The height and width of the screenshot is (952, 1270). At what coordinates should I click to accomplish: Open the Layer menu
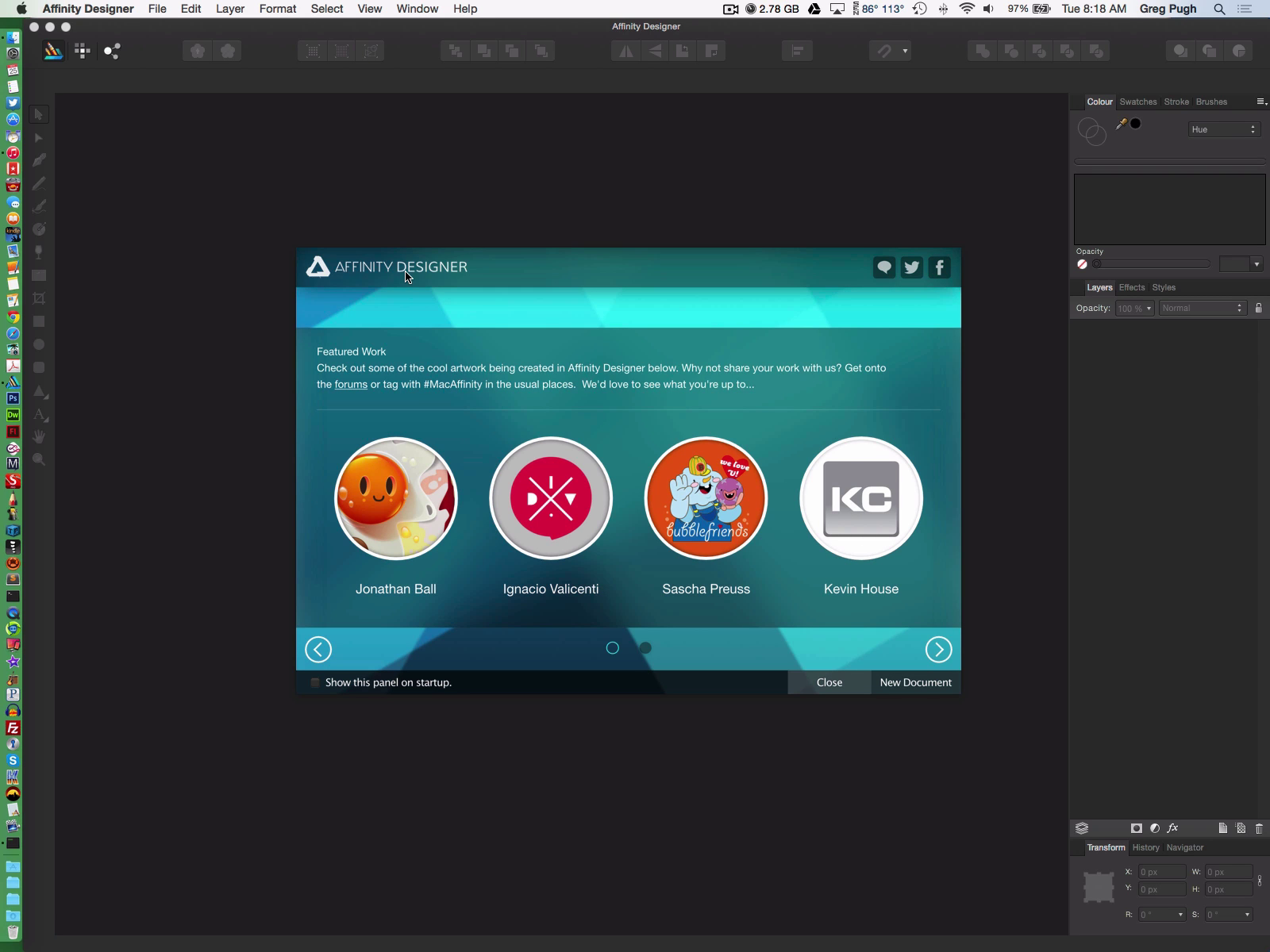(x=230, y=9)
